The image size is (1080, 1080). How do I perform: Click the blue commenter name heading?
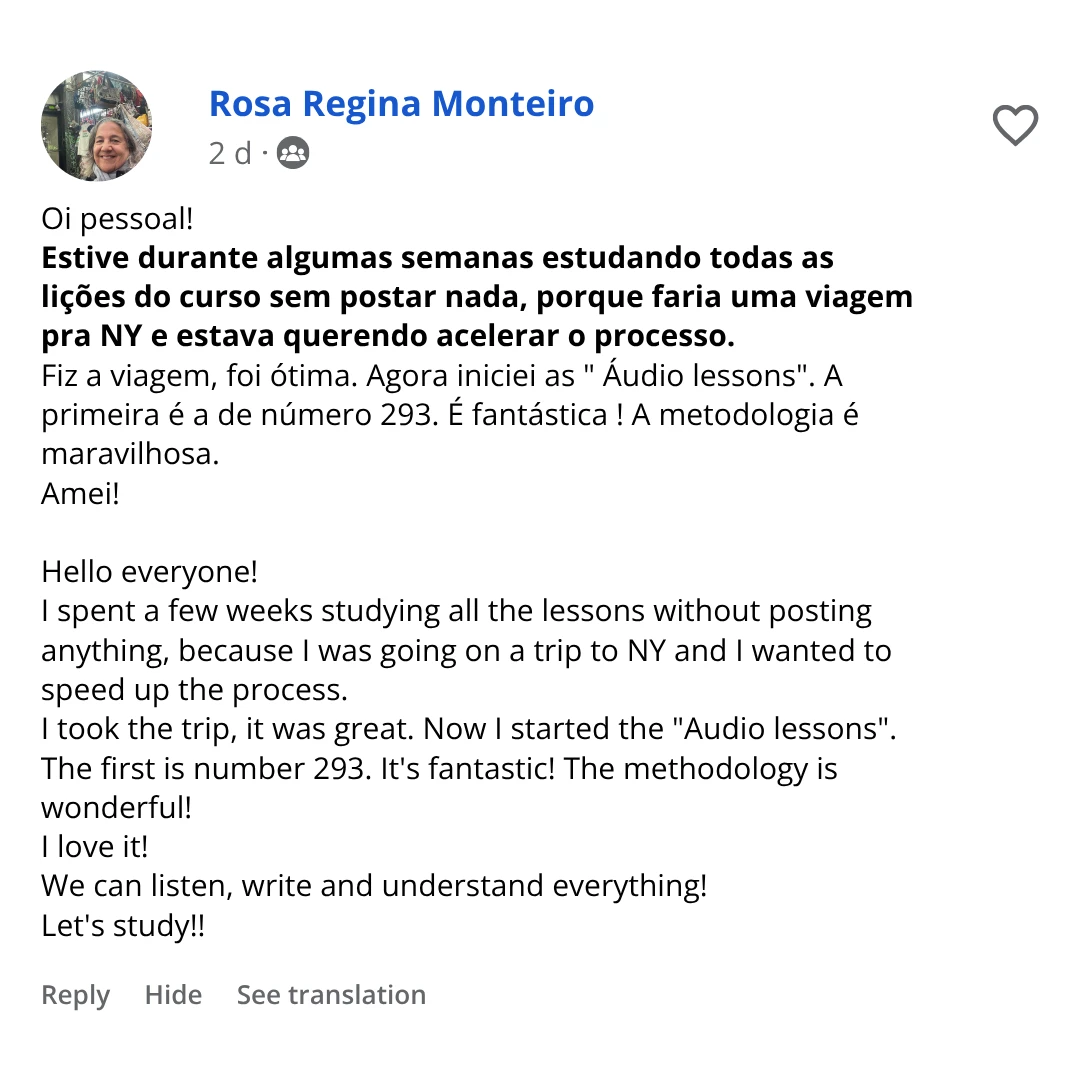(401, 103)
